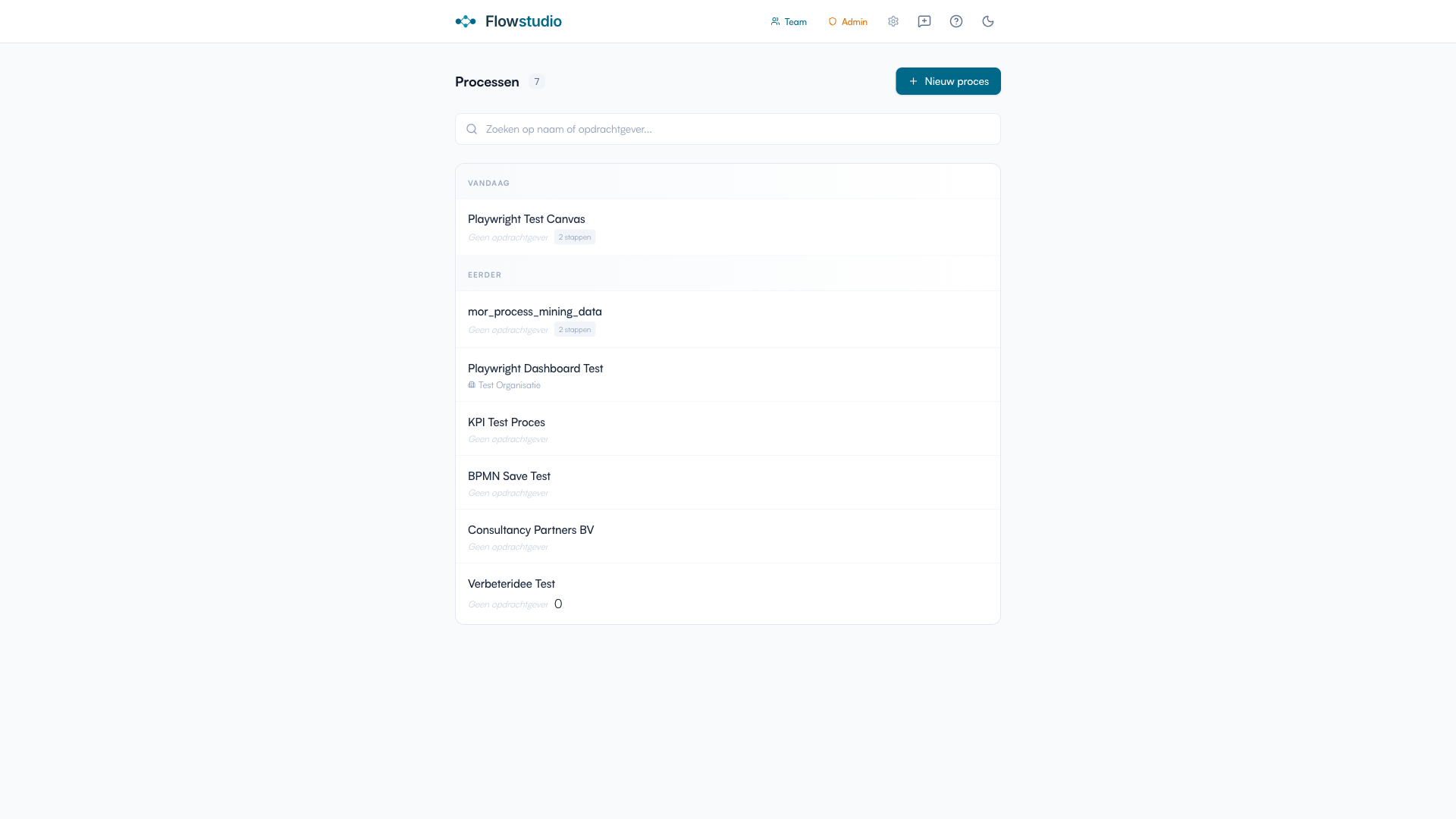Select the orange Admin shield icon
1456x819 pixels.
(x=832, y=21)
